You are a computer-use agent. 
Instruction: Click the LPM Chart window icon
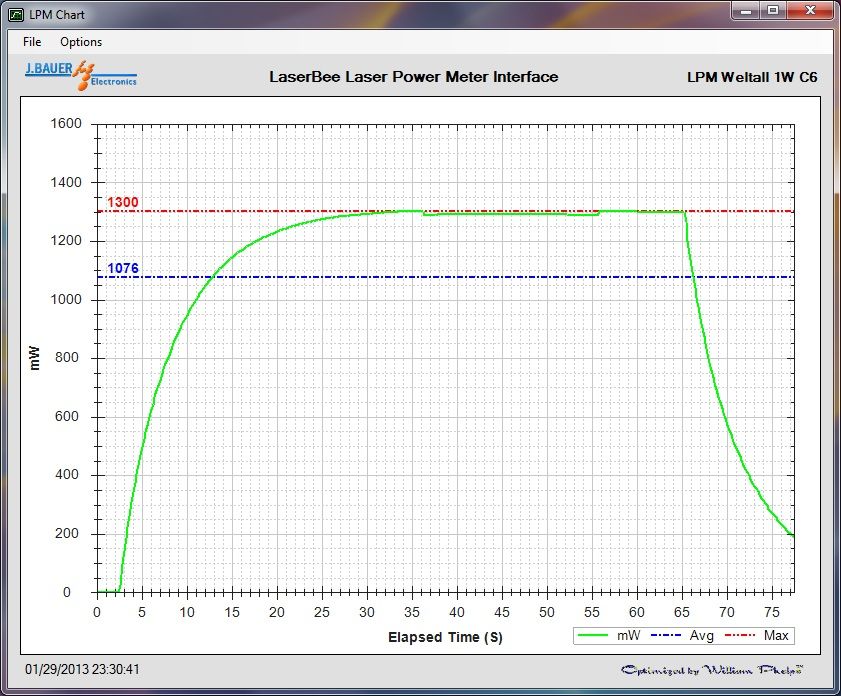point(16,14)
